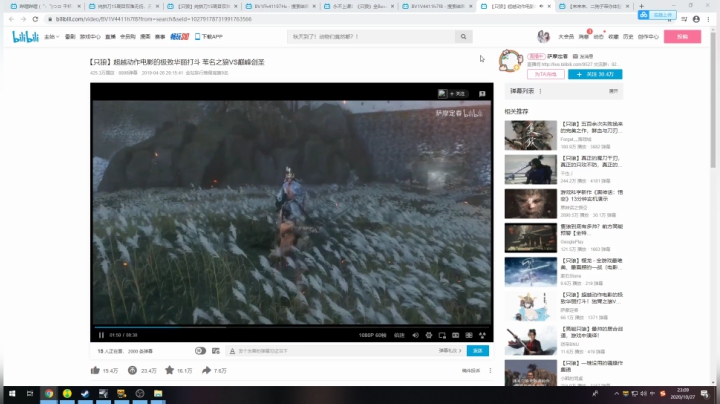
Task: Click follow button inside video overlay
Action: [457, 94]
